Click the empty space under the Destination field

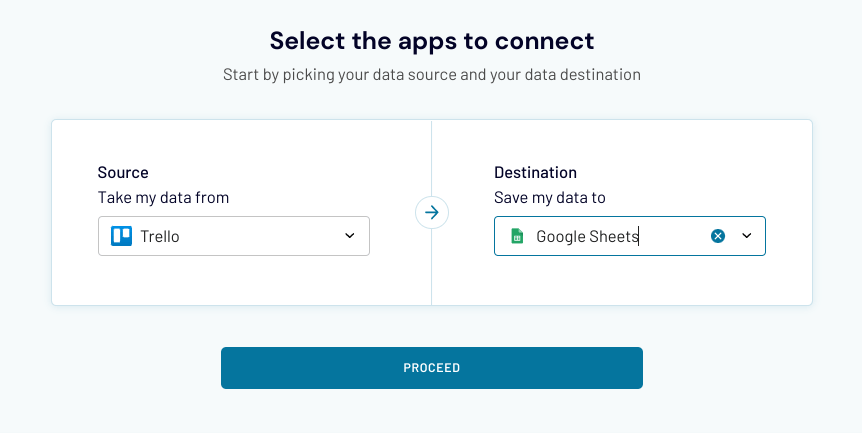pyautogui.click(x=629, y=279)
